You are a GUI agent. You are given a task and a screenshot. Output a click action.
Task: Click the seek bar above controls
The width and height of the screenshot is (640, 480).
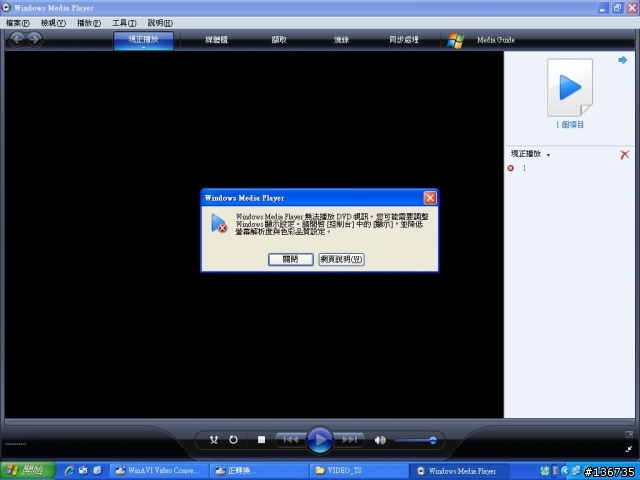(320, 422)
